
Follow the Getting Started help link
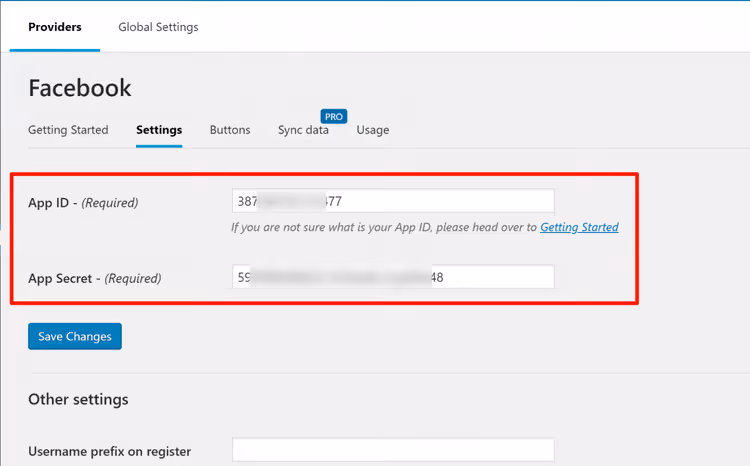tap(579, 227)
